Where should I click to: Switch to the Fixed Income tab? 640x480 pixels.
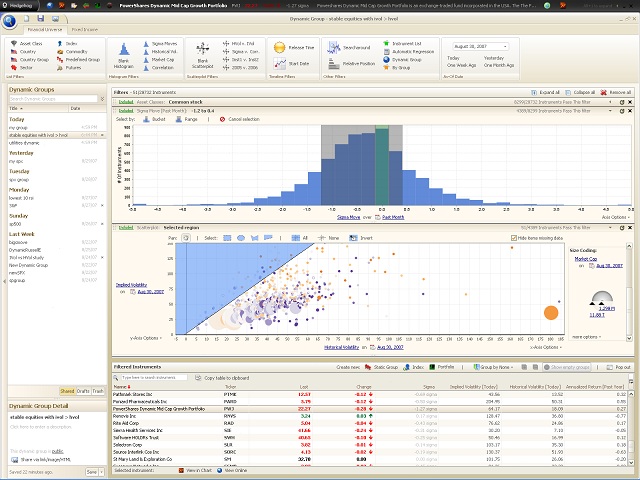coord(84,29)
